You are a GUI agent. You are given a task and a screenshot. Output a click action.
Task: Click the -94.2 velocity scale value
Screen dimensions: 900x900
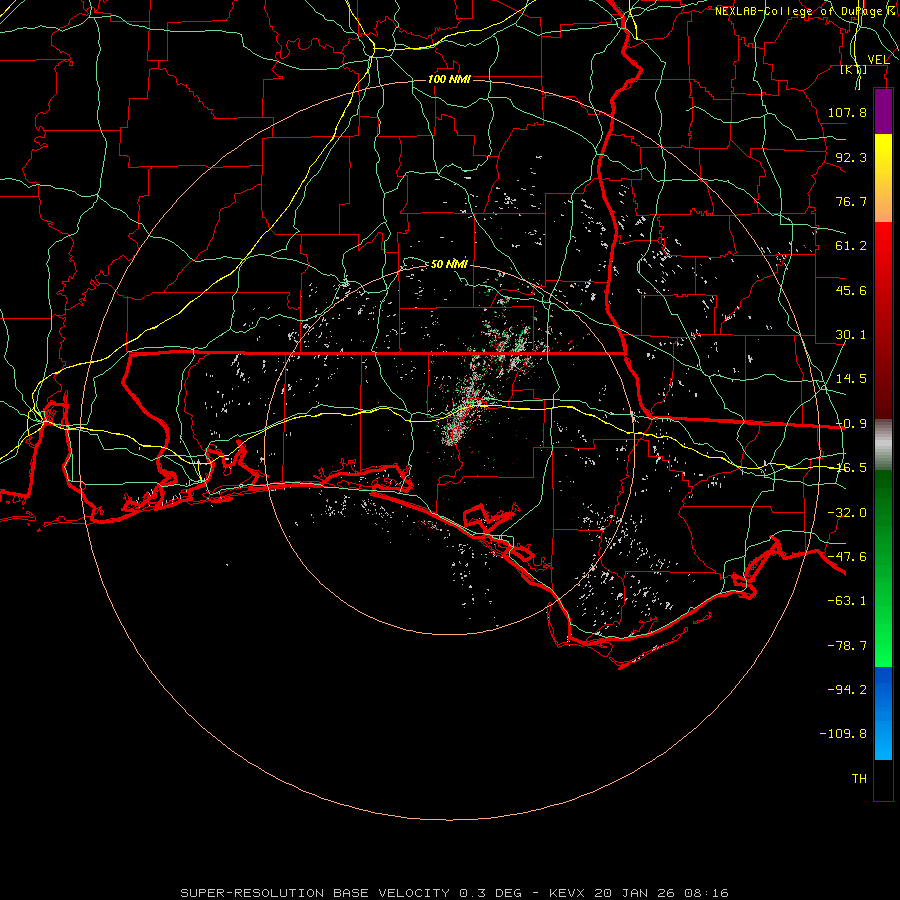tap(847, 689)
